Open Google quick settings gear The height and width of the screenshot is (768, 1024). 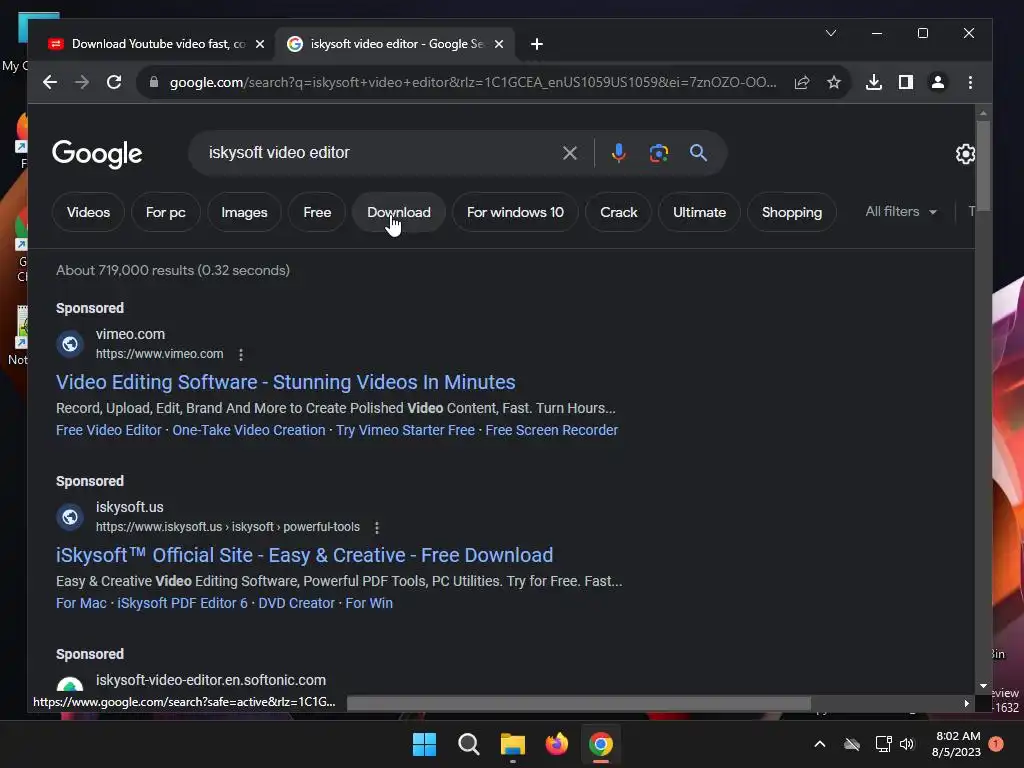(965, 154)
